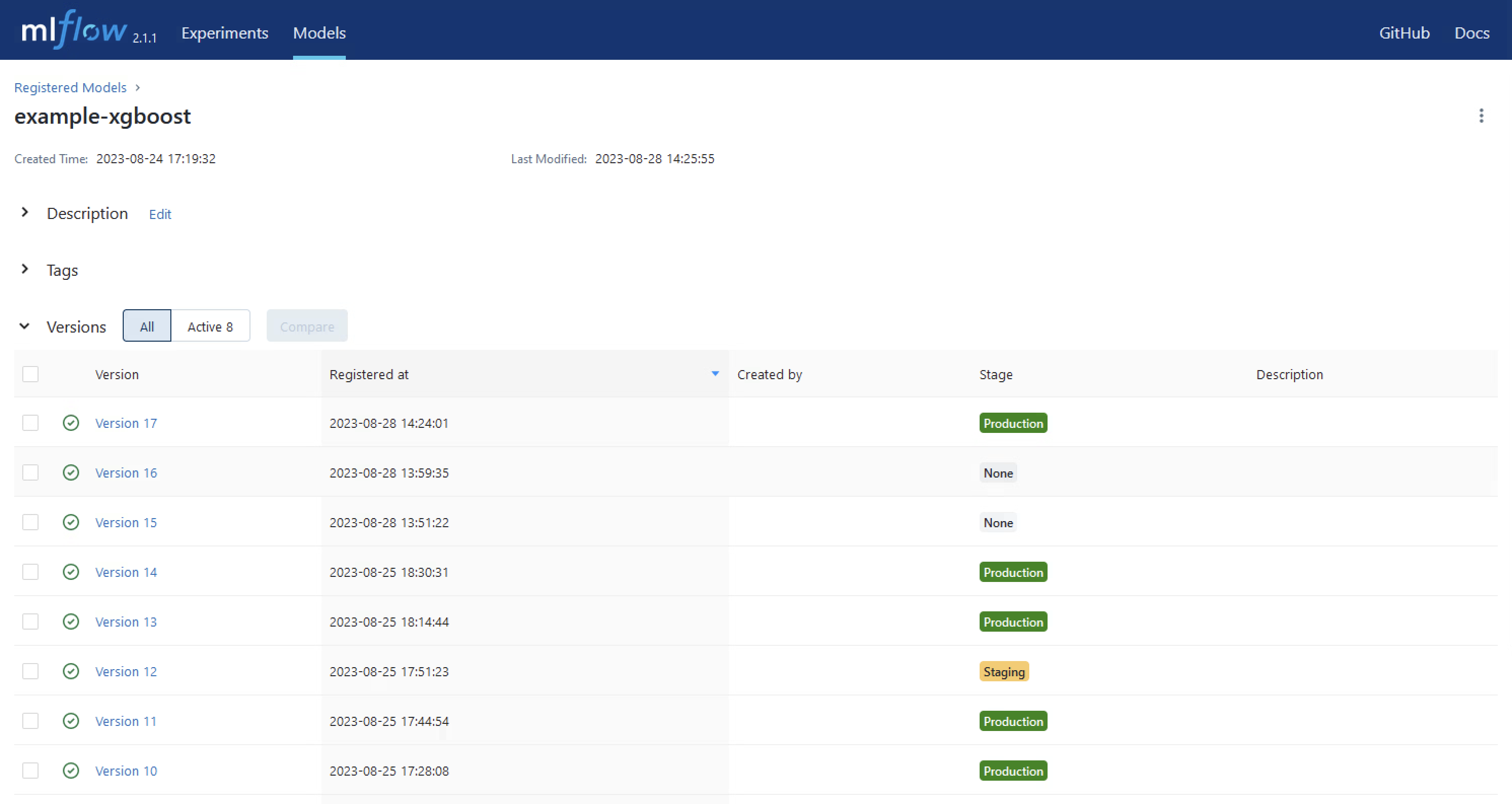Open Version 14 details
Screen dimensions: 1512x804
point(126,572)
